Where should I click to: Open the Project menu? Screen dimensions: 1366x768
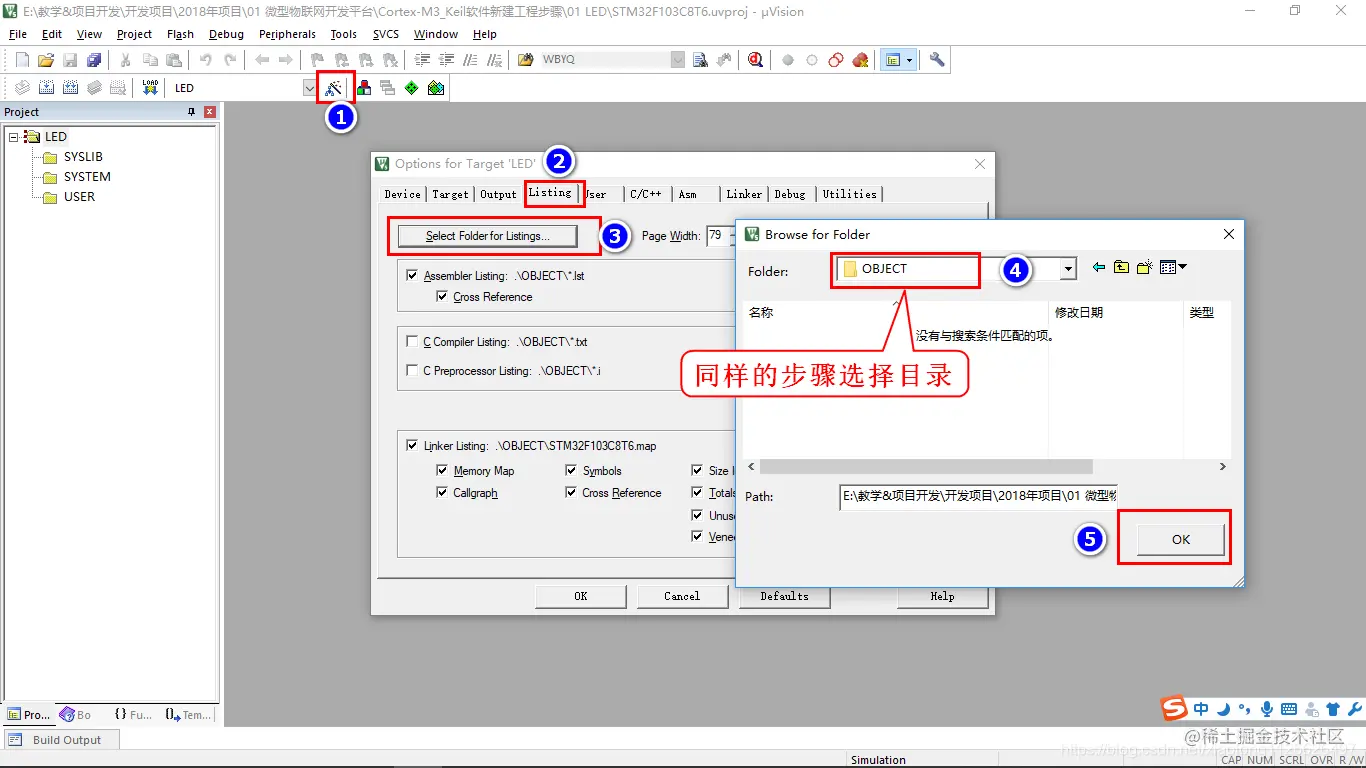(x=134, y=34)
